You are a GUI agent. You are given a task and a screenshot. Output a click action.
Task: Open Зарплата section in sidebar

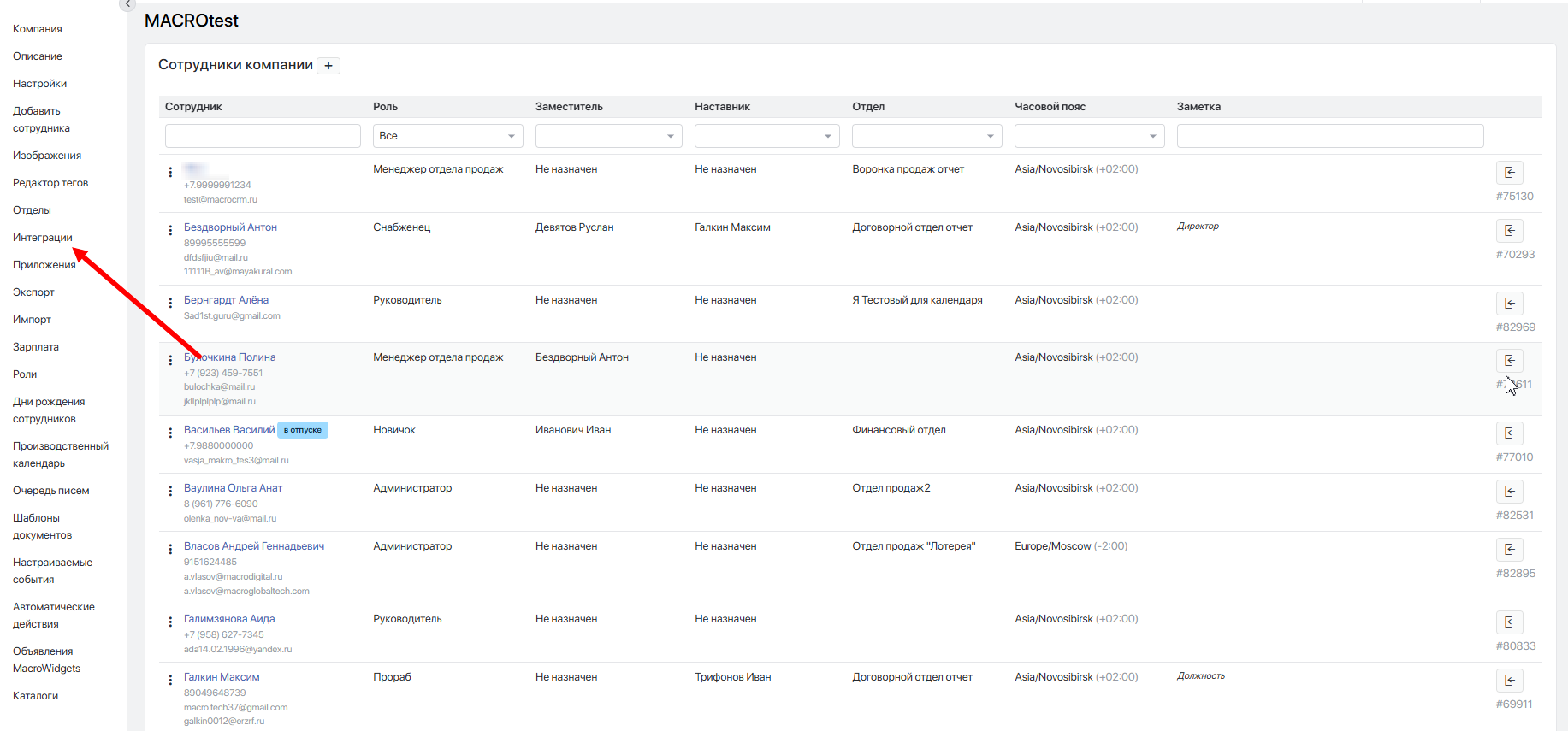click(x=36, y=347)
